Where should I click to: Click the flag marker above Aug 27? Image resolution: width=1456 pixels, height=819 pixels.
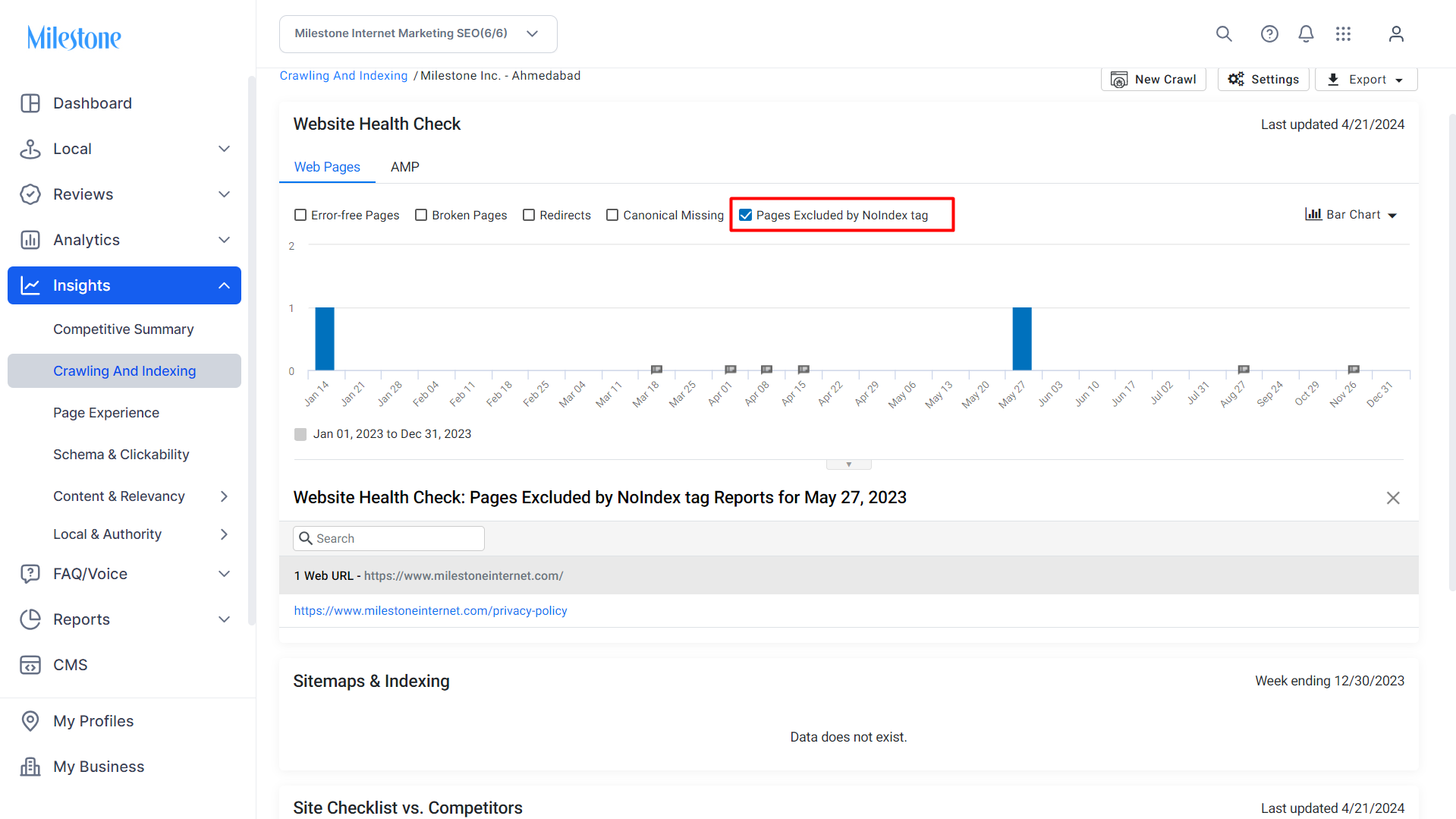[x=1244, y=370]
